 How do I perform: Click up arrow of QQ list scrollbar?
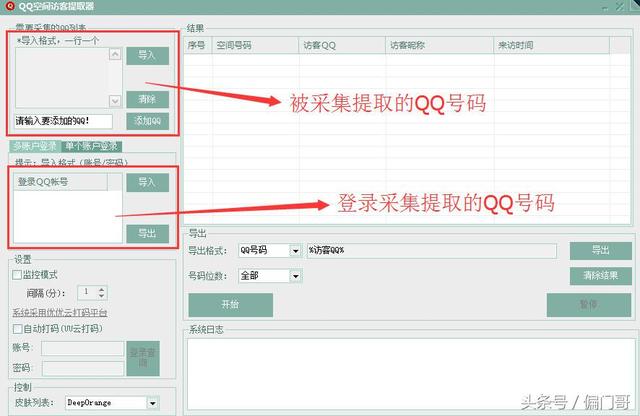coord(115,54)
